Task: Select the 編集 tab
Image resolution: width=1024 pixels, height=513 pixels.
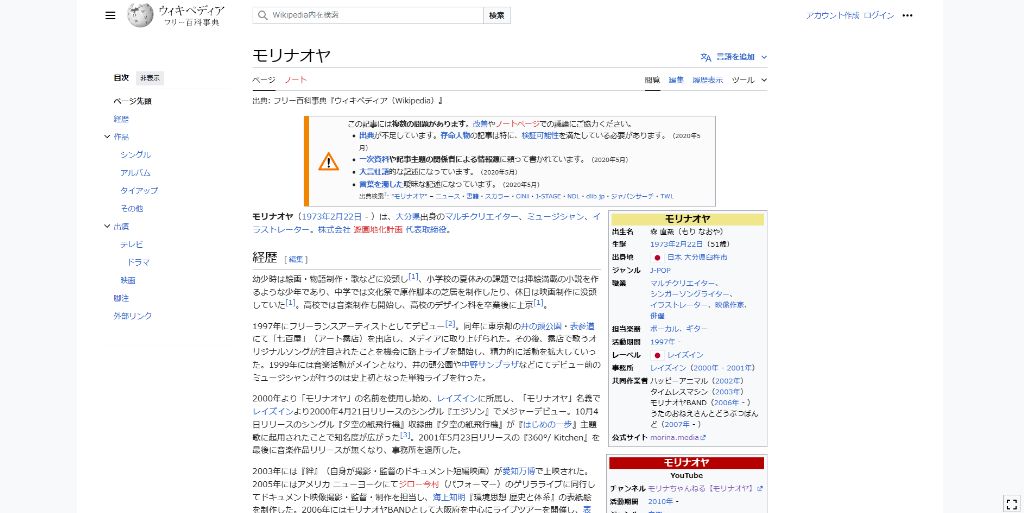Action: click(x=676, y=80)
